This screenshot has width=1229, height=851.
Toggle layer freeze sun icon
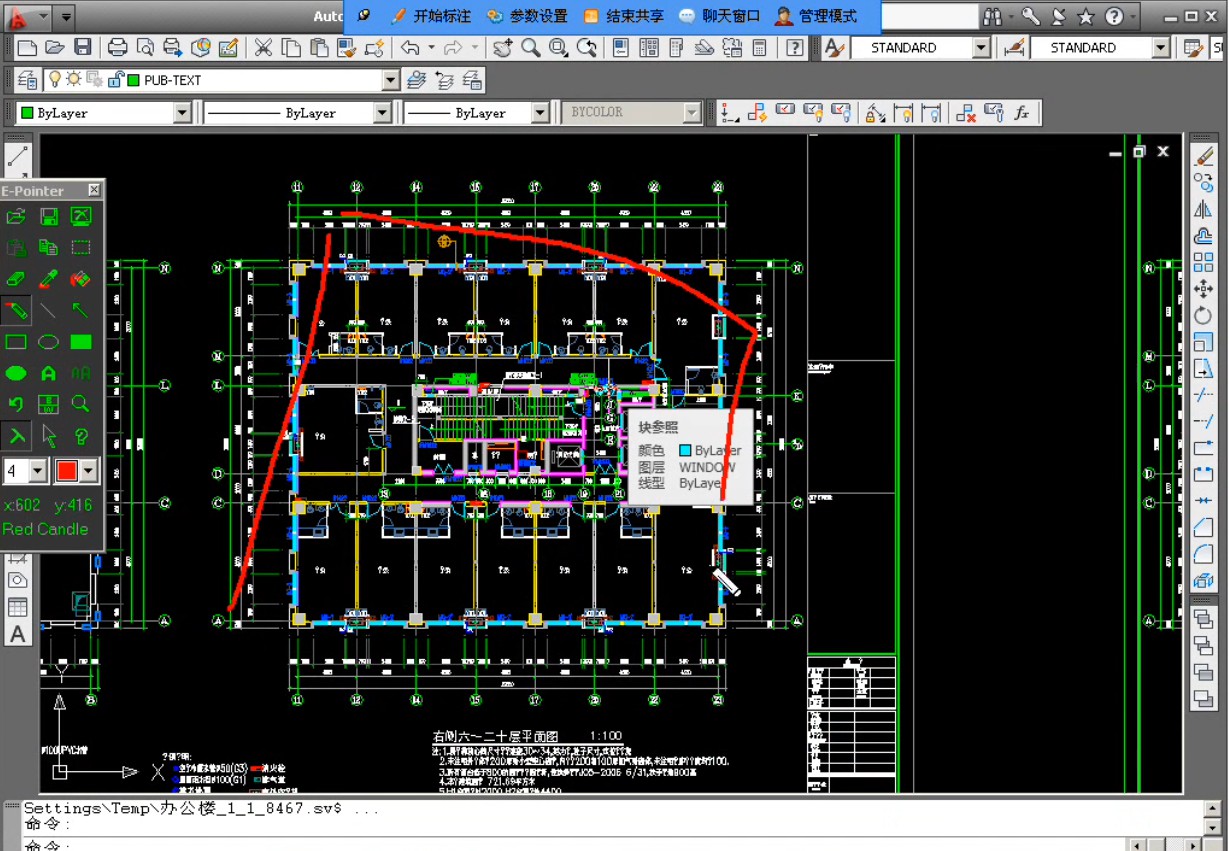click(x=74, y=80)
